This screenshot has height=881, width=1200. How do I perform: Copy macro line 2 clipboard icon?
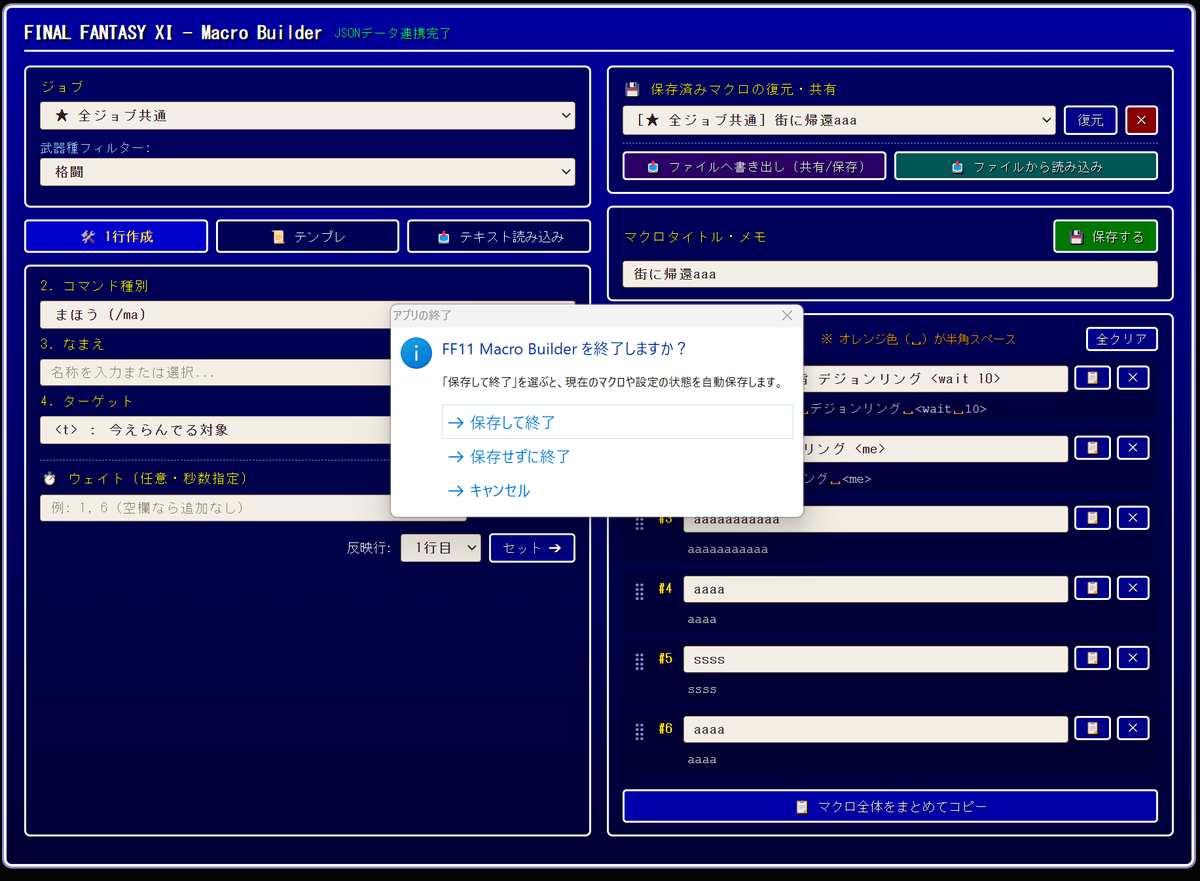point(1092,448)
